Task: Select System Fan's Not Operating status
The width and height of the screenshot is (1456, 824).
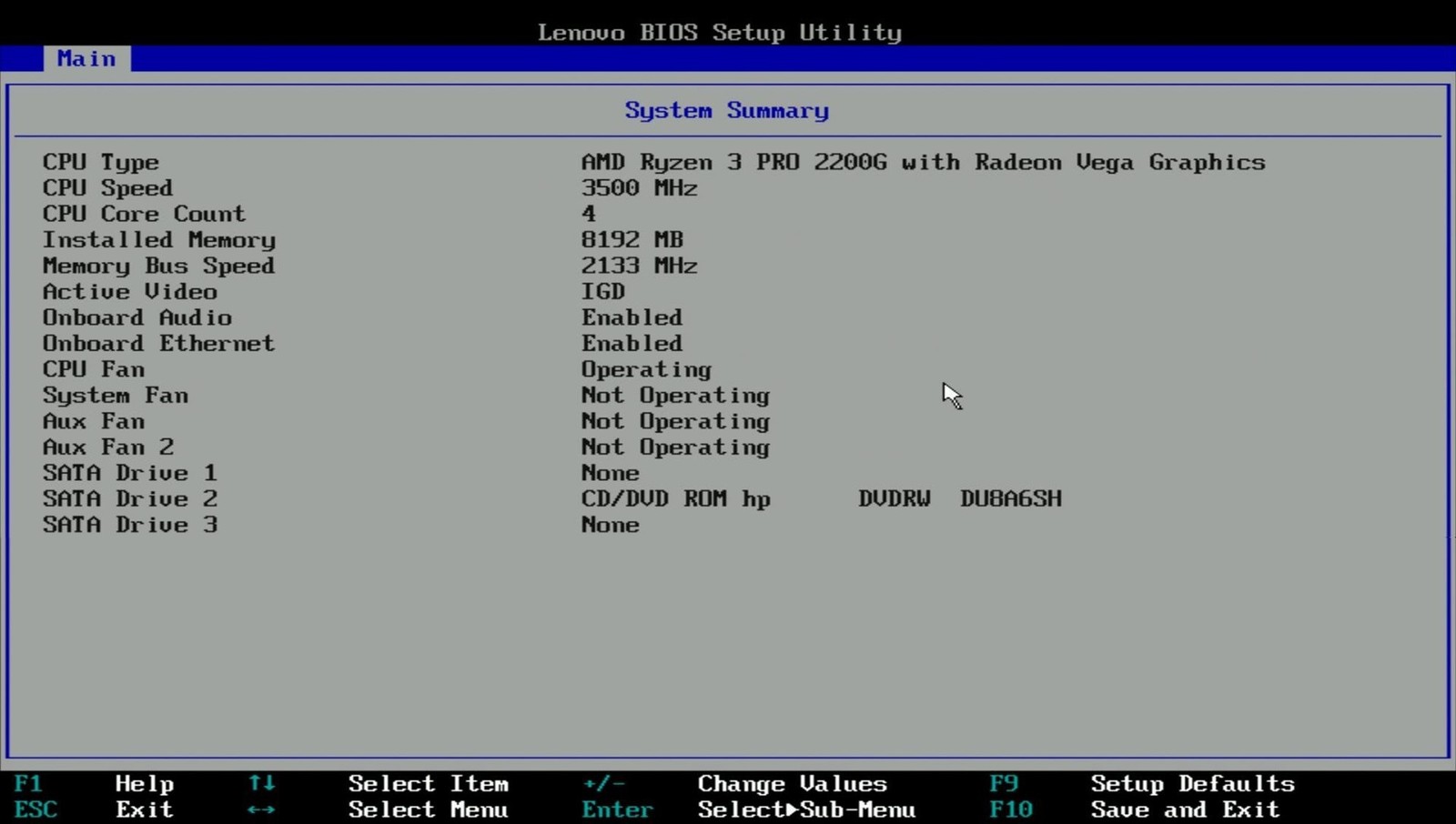Action: point(675,397)
